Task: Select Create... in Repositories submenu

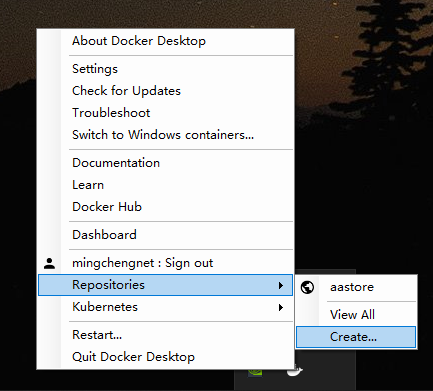Action: tap(356, 337)
